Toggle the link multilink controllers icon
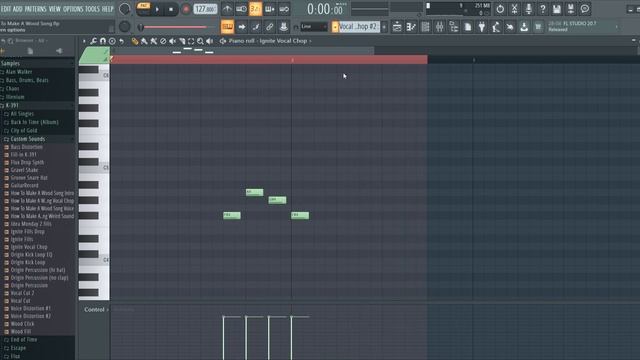Image resolution: width=640 pixels, height=360 pixels. click(269, 27)
